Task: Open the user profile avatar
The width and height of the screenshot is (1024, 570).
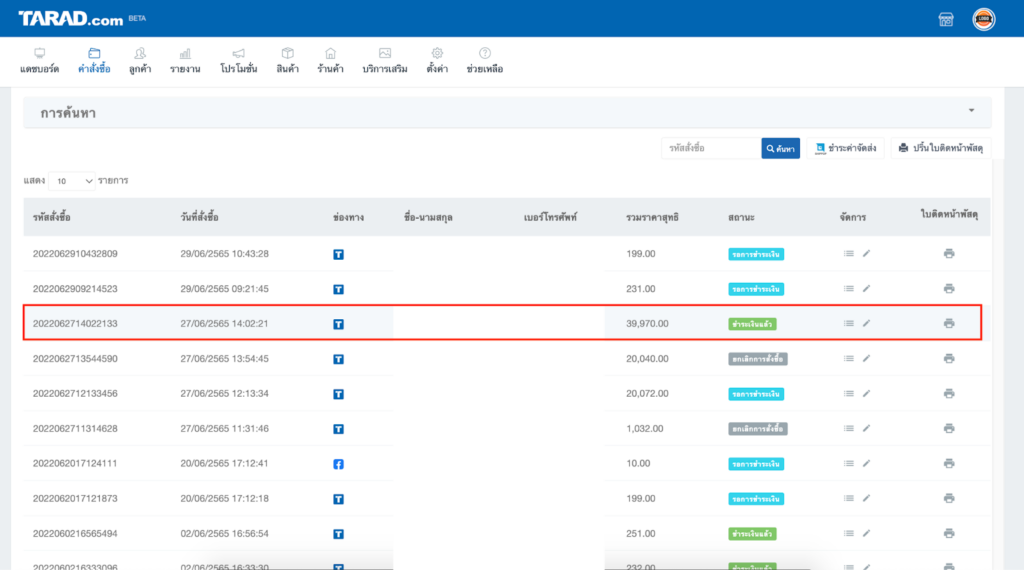Action: (x=984, y=19)
